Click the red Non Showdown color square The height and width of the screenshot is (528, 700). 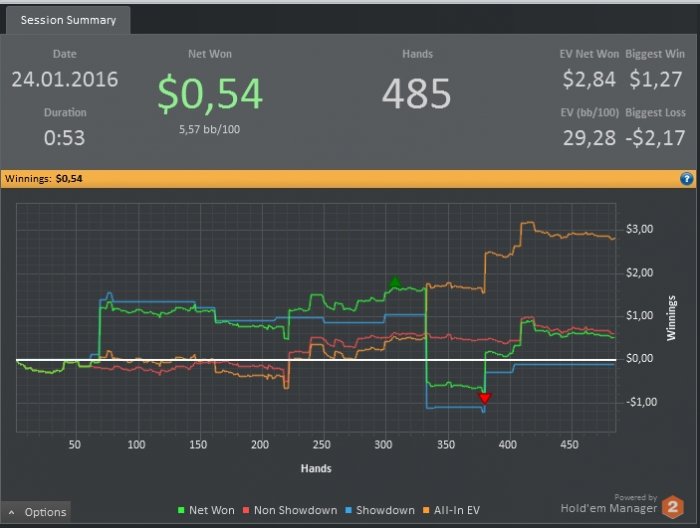pyautogui.click(x=246, y=510)
